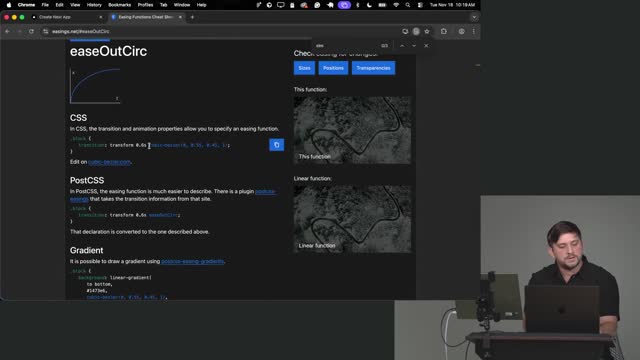
Task: Open the Help menu
Action: point(202,5)
